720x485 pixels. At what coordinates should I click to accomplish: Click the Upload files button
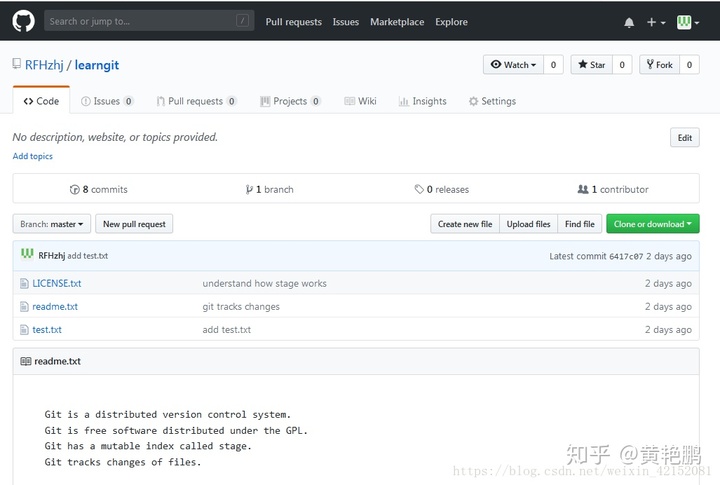click(529, 224)
